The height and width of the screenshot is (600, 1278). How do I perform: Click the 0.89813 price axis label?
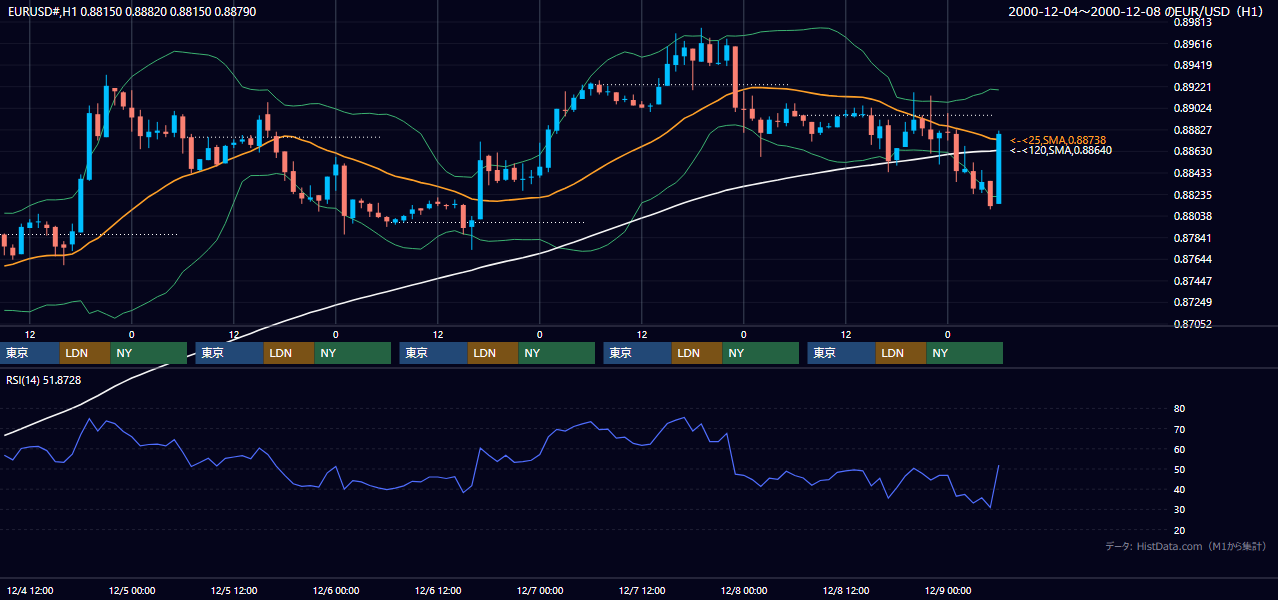coord(1192,22)
